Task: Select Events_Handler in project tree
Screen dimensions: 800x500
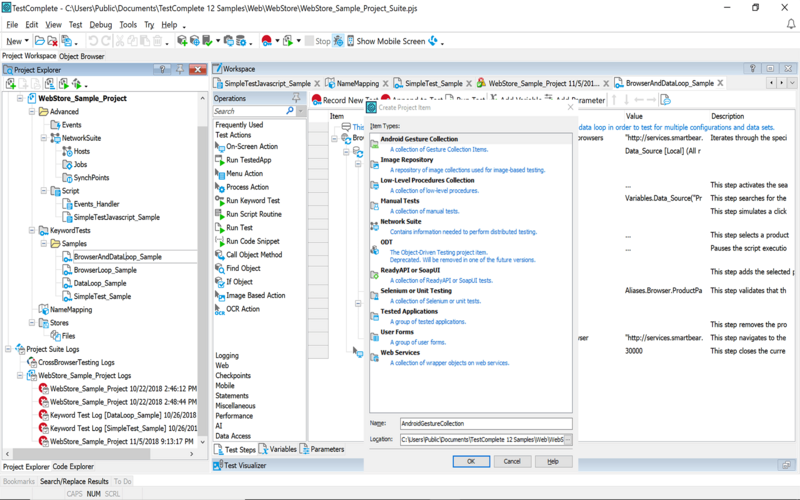Action: point(96,204)
